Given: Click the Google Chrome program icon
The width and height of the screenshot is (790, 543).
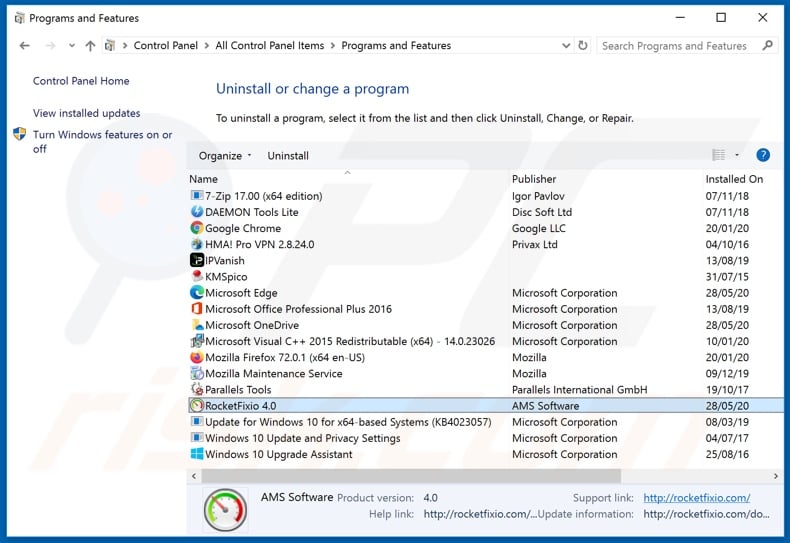Looking at the screenshot, I should (x=197, y=228).
